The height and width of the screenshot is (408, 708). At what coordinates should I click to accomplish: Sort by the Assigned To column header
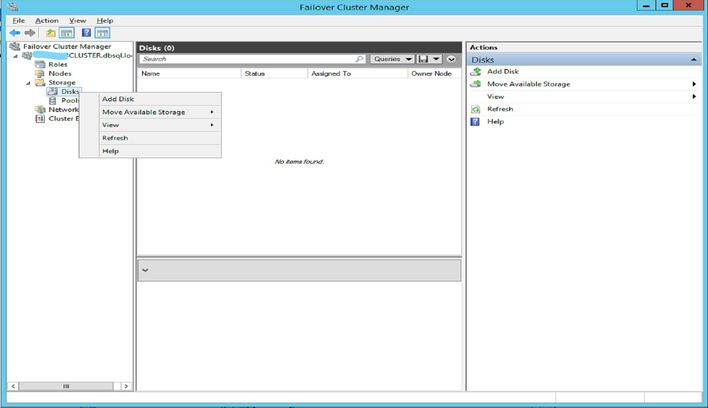(358, 73)
